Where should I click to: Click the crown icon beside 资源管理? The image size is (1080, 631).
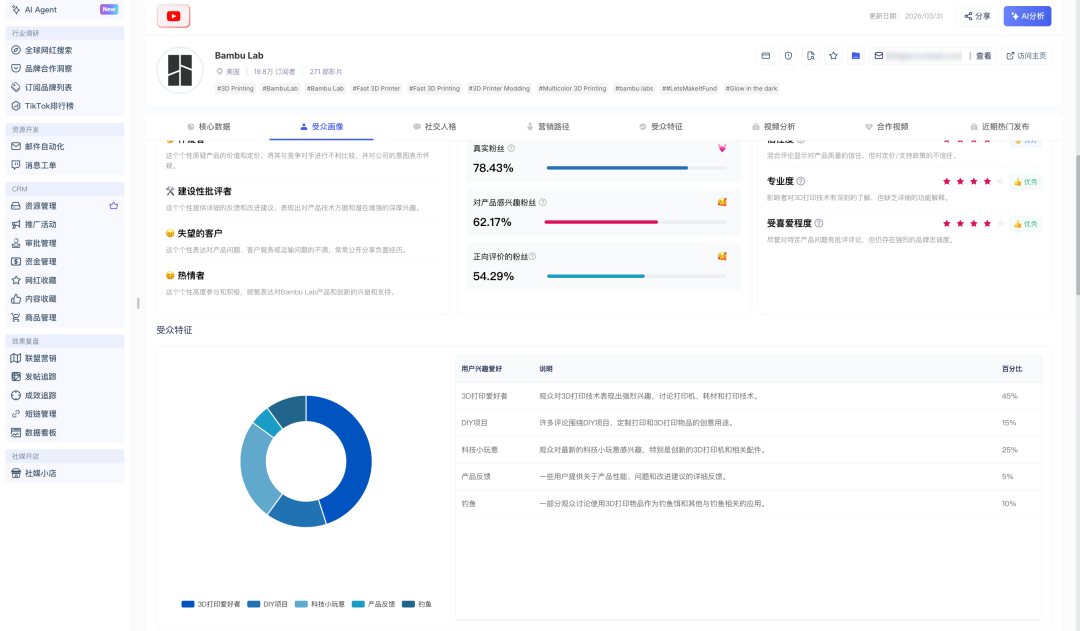(x=113, y=205)
